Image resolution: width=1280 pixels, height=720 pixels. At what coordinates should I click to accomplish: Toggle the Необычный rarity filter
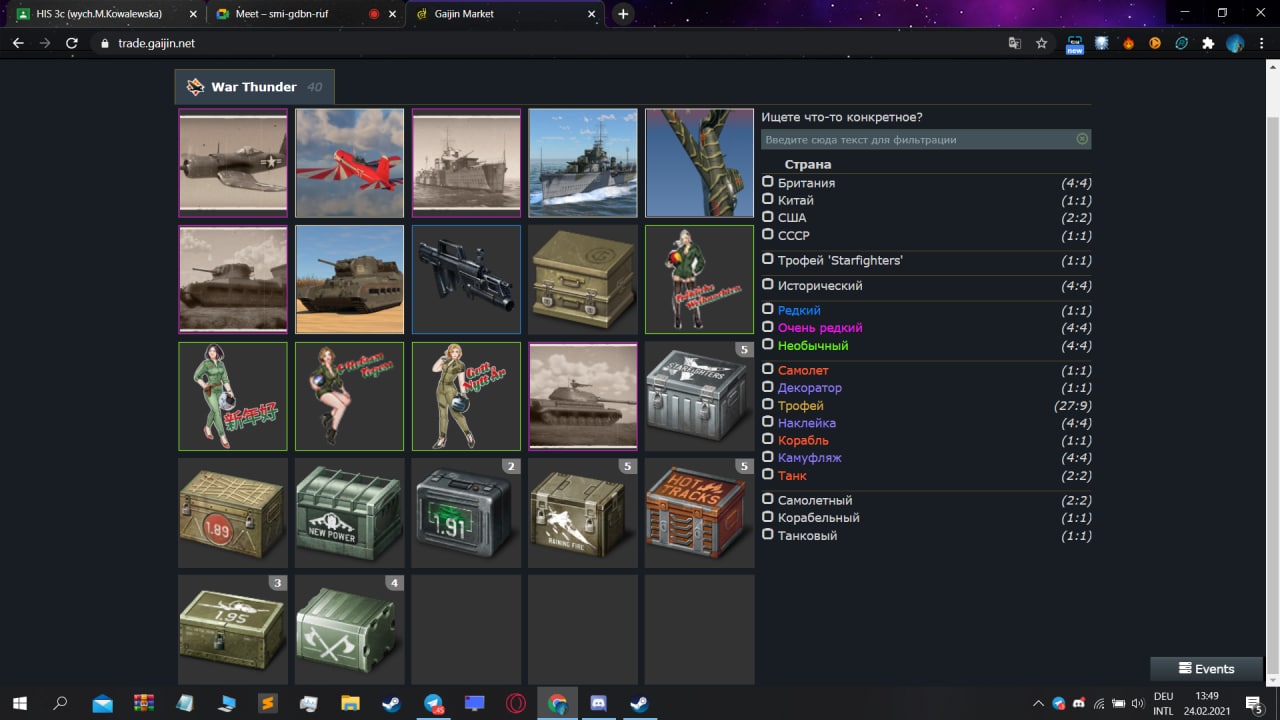point(768,345)
